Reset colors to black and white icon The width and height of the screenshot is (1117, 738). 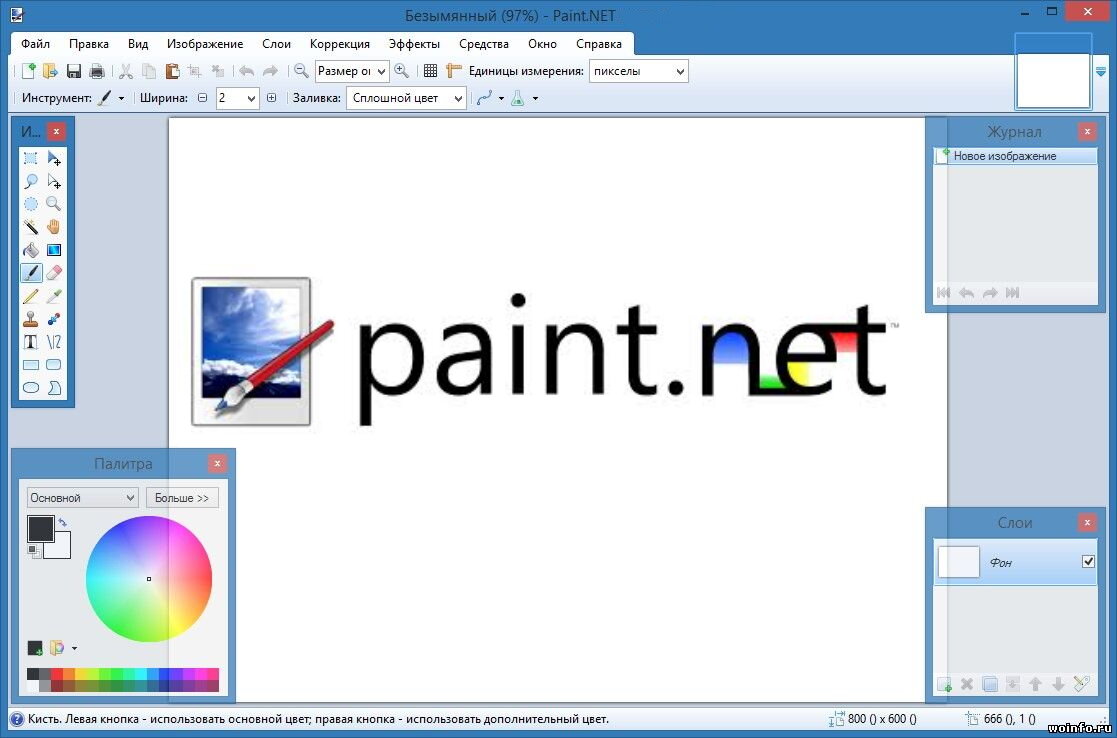tap(33, 551)
